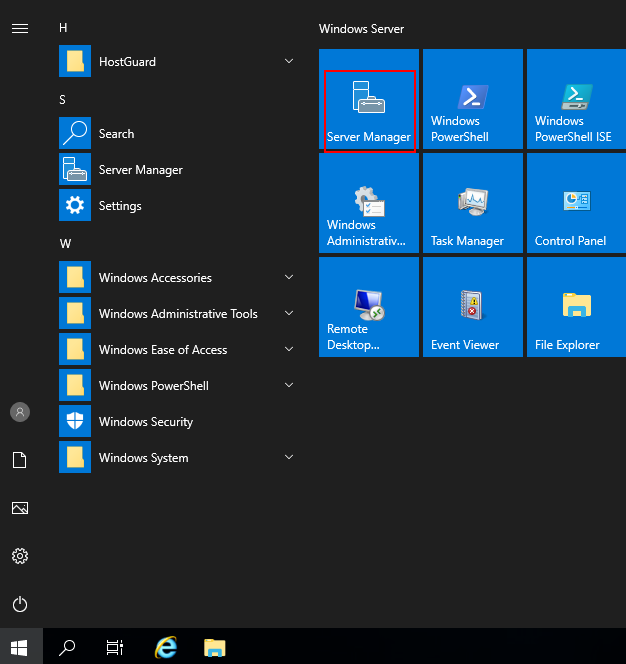The image size is (626, 664).
Task: Expand the HostGuard folder chevron
Action: pos(289,61)
